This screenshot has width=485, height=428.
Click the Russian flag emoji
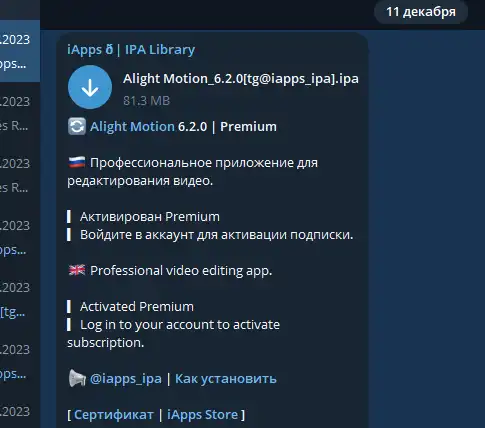click(77, 163)
